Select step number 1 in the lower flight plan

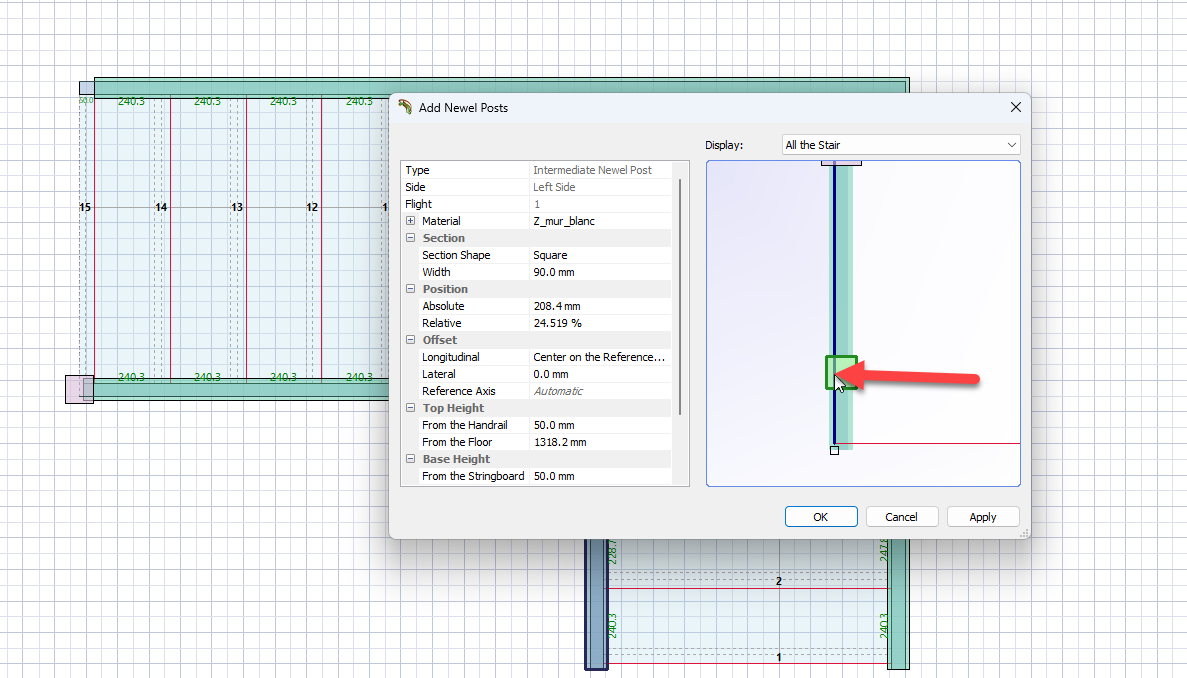[779, 657]
